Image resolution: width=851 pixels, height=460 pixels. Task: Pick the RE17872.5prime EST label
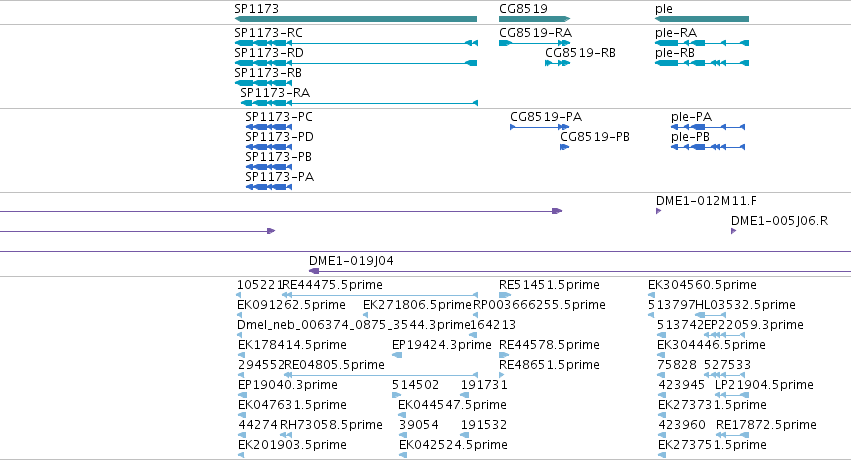click(766, 425)
